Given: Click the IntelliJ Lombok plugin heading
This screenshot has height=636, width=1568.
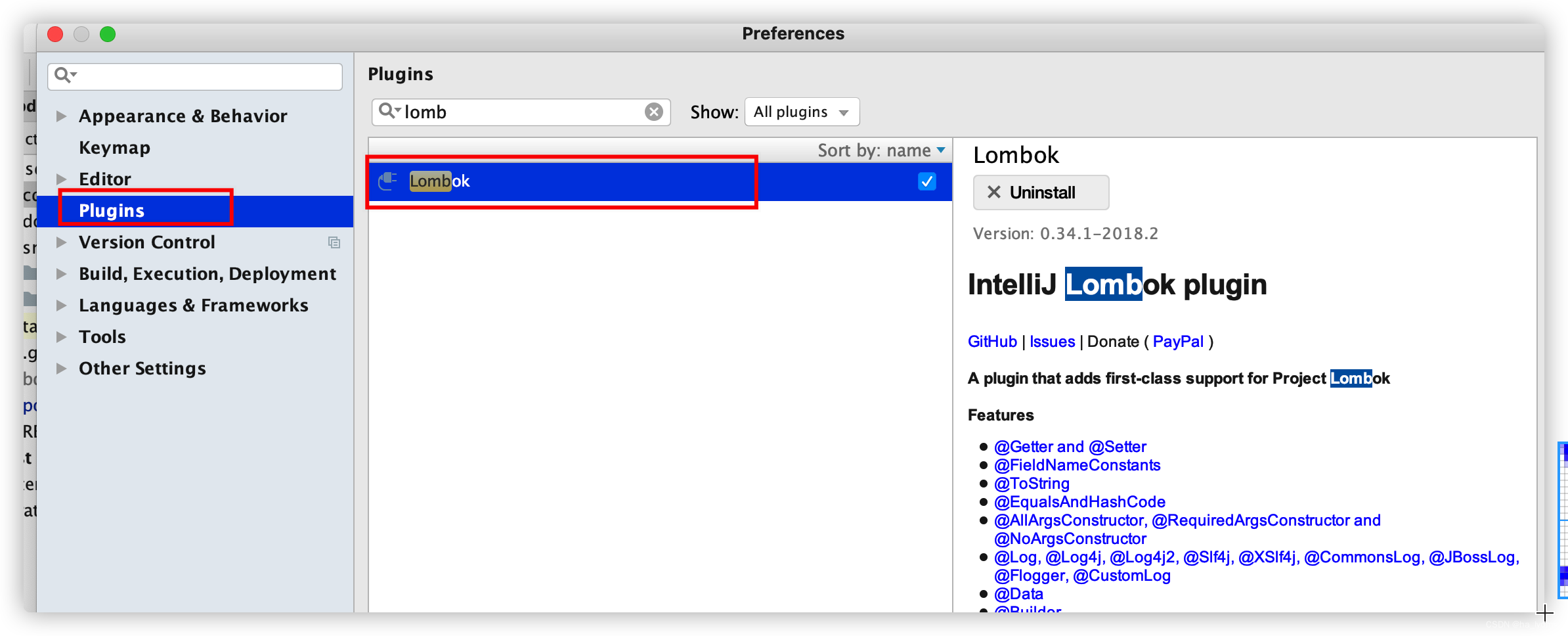Looking at the screenshot, I should [x=1117, y=284].
